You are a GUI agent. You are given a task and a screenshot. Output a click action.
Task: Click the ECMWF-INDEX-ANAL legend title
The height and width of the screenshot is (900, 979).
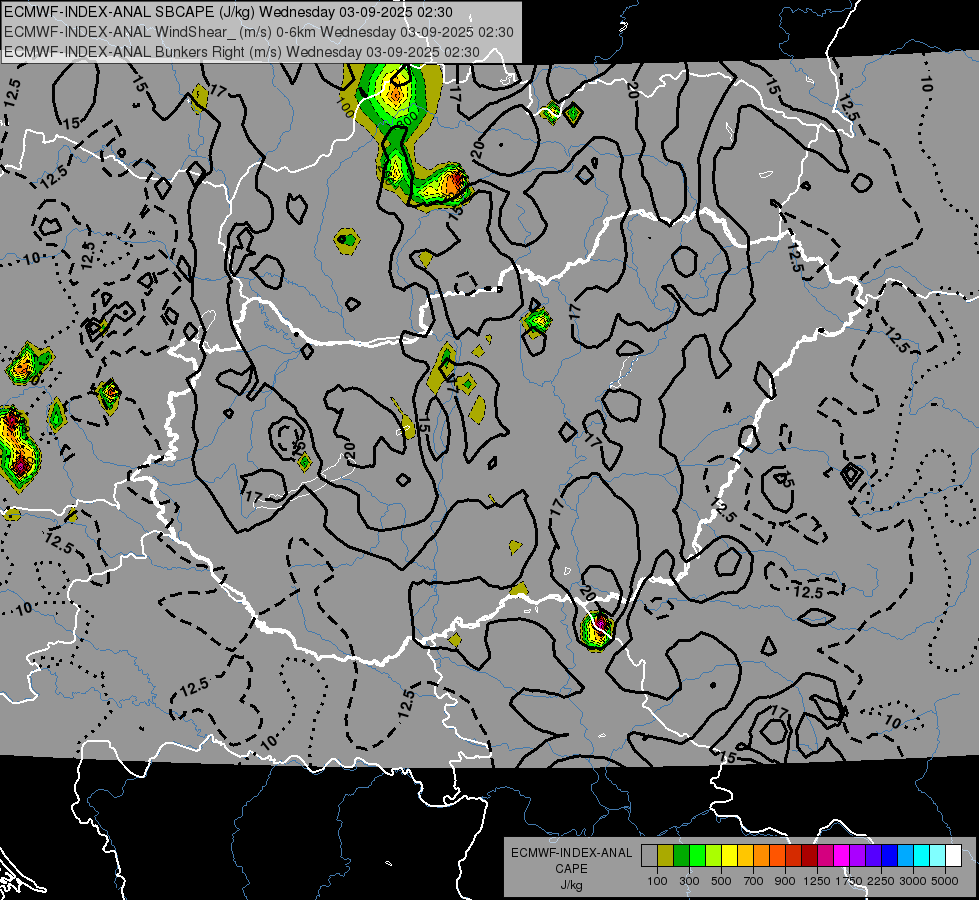(571, 853)
